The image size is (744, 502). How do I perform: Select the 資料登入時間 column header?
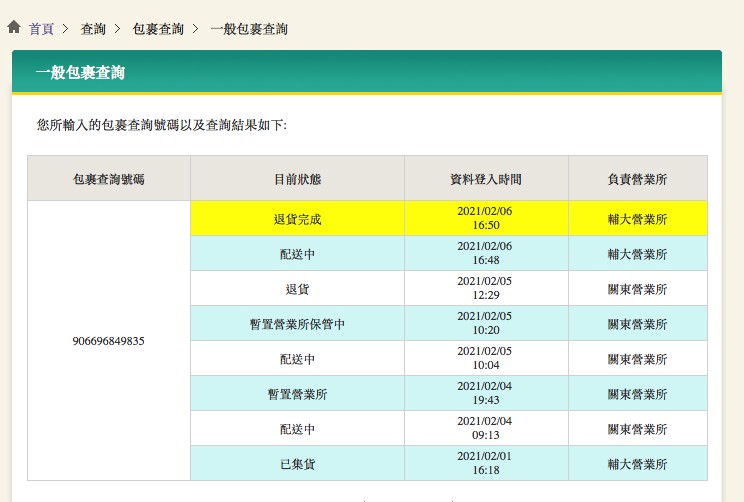pyautogui.click(x=486, y=178)
